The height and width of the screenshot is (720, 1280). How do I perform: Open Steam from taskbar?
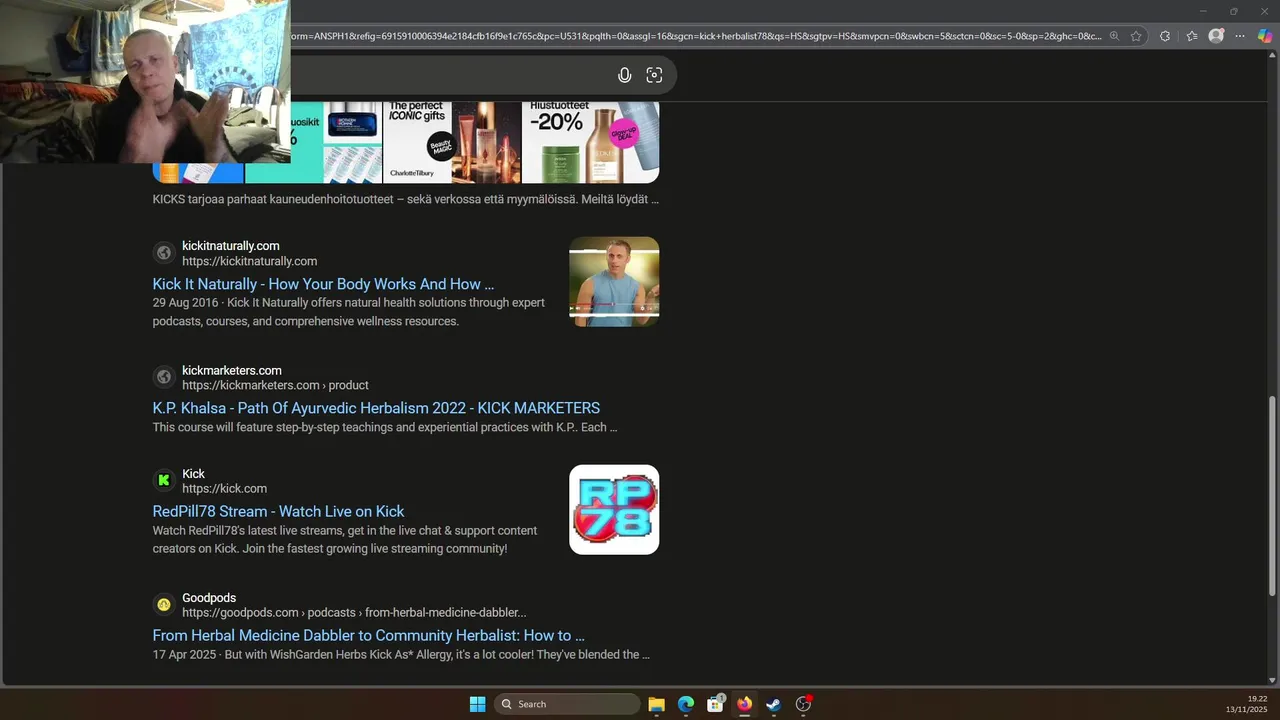773,704
